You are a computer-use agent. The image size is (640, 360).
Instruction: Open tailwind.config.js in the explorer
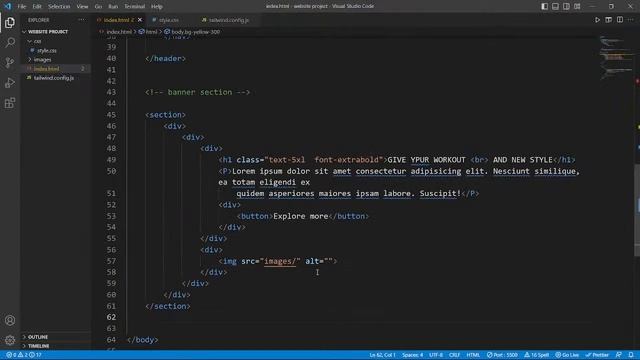(53, 78)
